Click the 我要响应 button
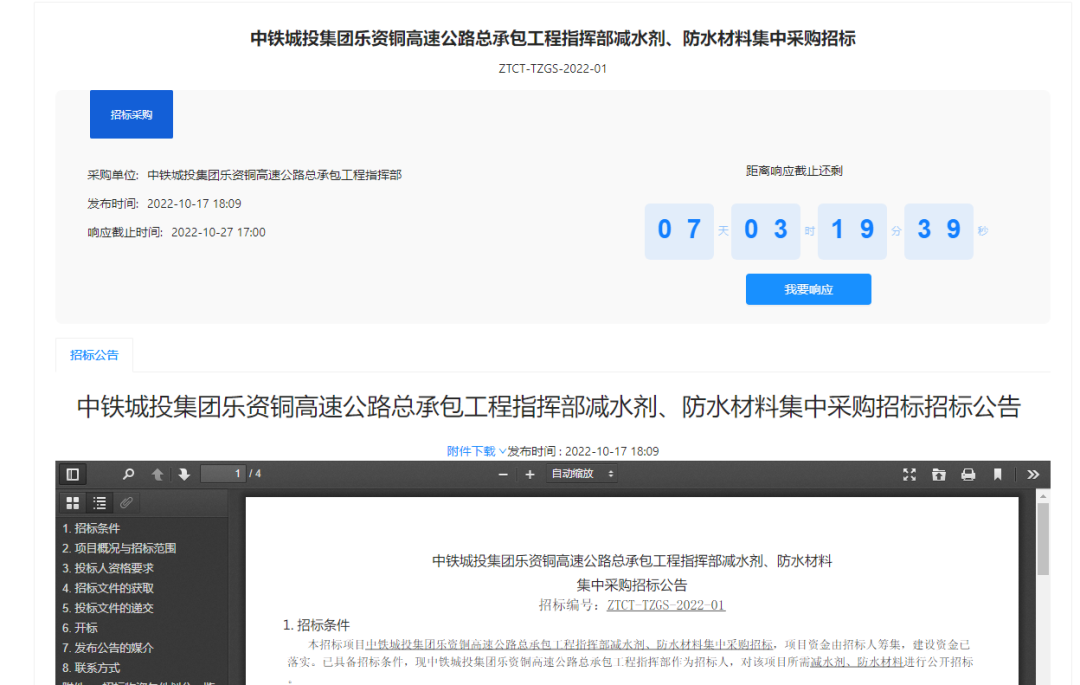 click(808, 290)
